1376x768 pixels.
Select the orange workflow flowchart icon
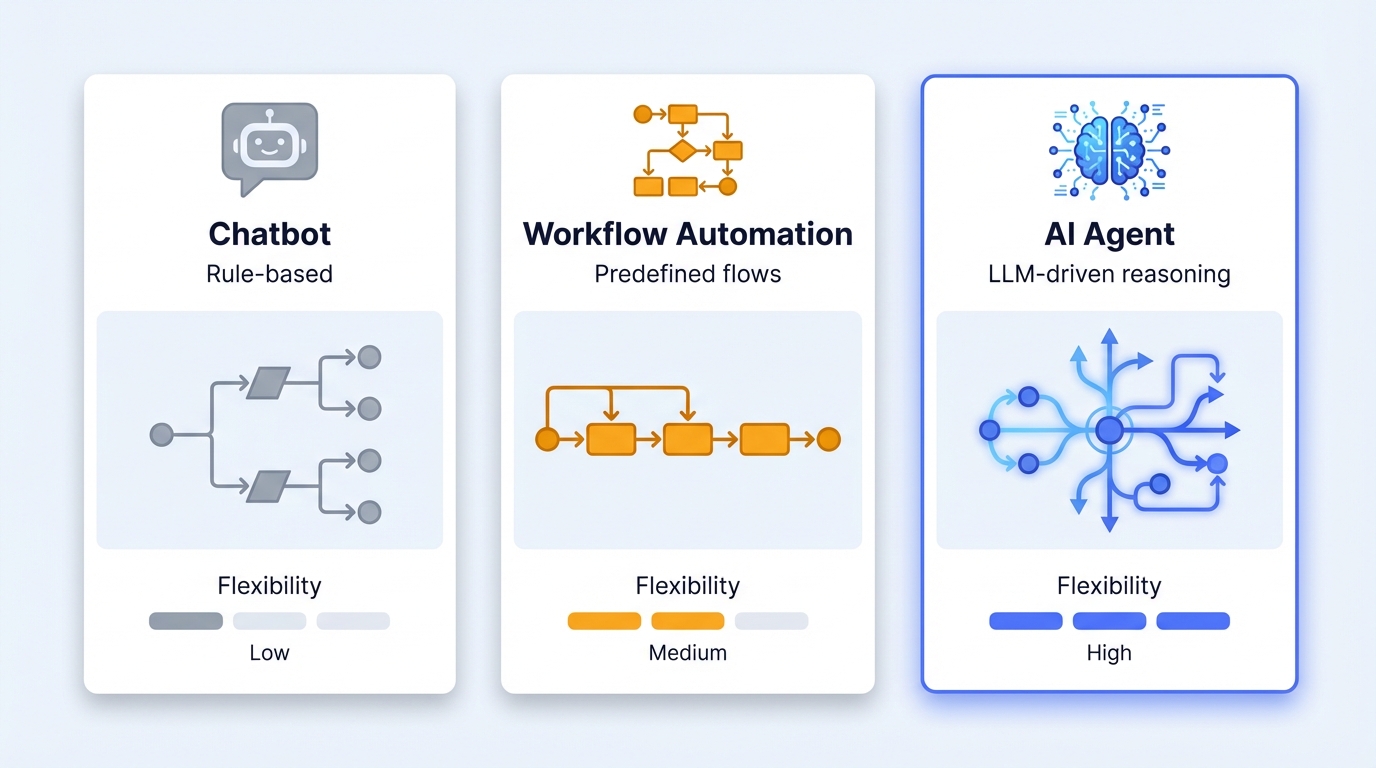[687, 148]
